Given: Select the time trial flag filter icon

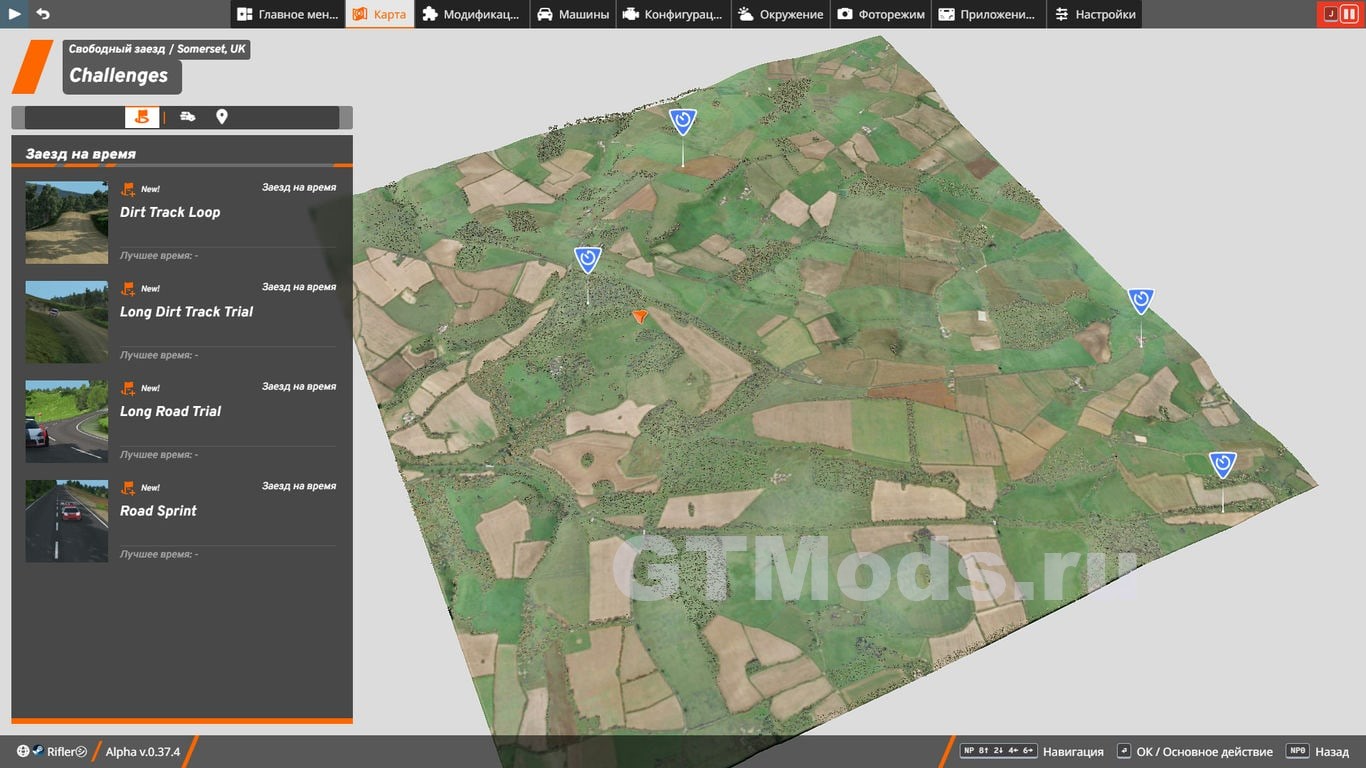Looking at the screenshot, I should [x=142, y=117].
